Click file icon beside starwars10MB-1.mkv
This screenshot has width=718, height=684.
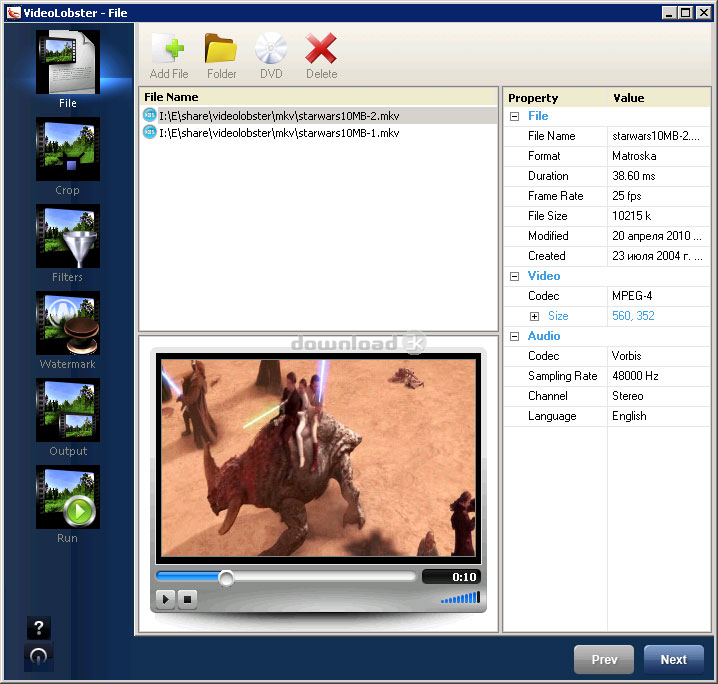pyautogui.click(x=150, y=132)
